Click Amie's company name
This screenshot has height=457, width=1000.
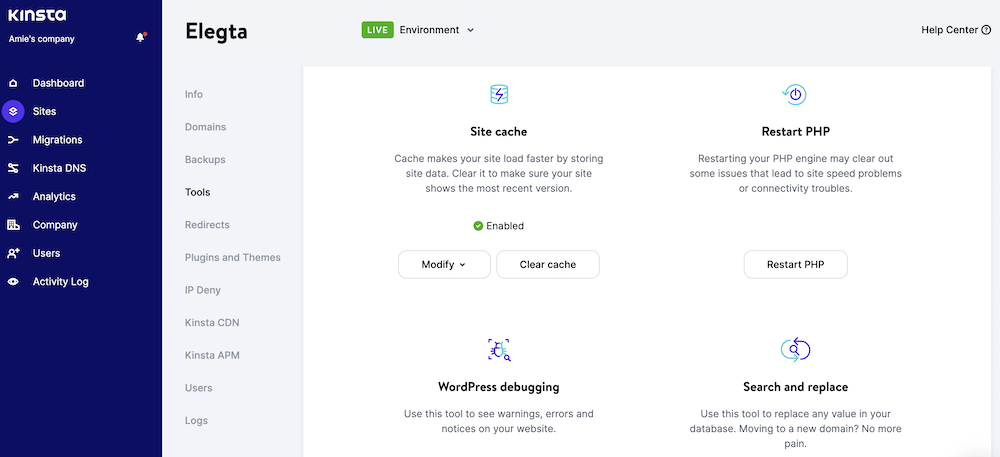(x=41, y=39)
